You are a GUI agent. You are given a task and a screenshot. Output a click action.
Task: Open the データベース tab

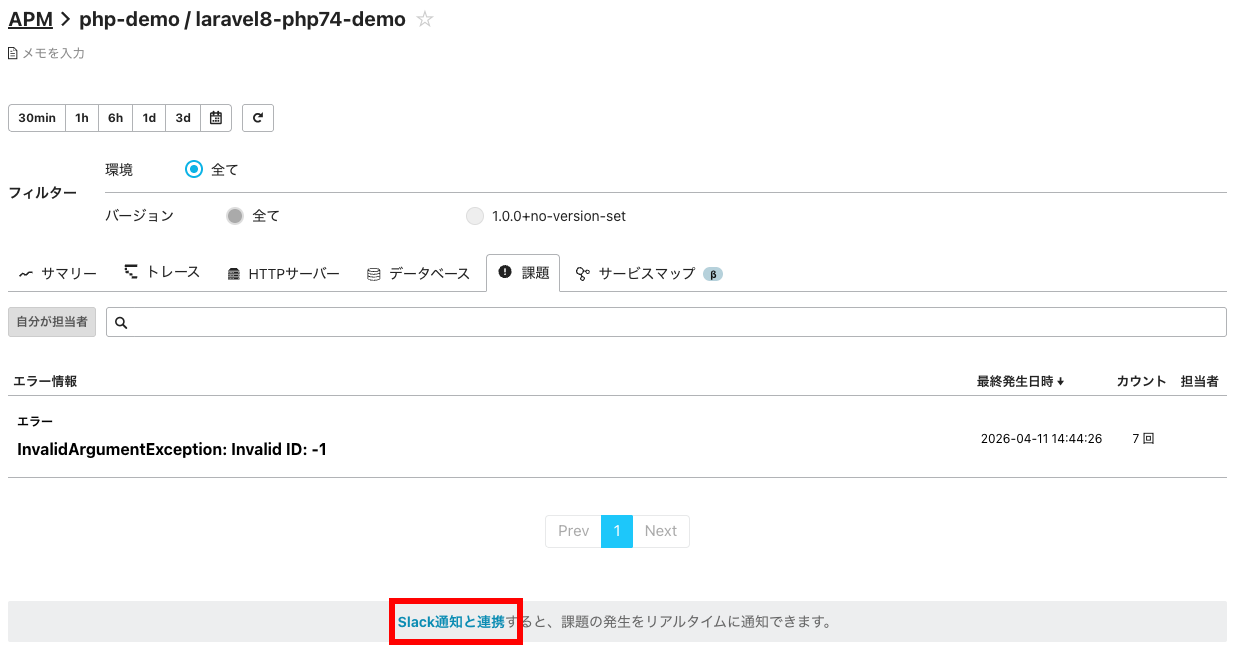point(418,273)
